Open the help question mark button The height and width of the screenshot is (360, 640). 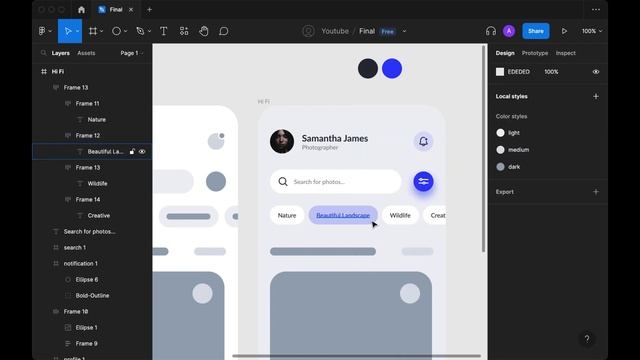pyautogui.click(x=587, y=338)
